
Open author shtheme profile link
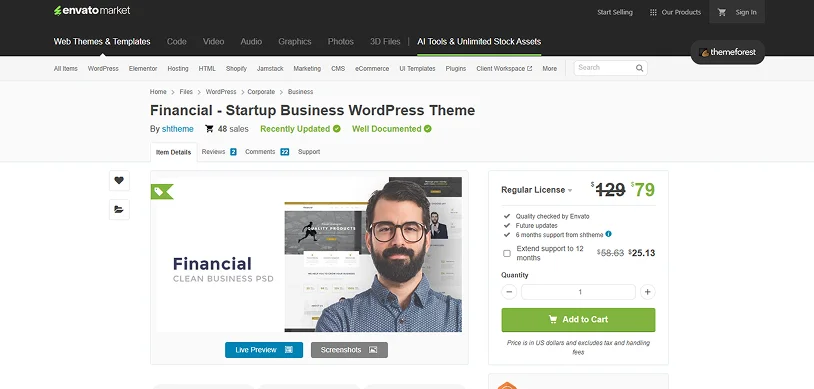tap(178, 129)
